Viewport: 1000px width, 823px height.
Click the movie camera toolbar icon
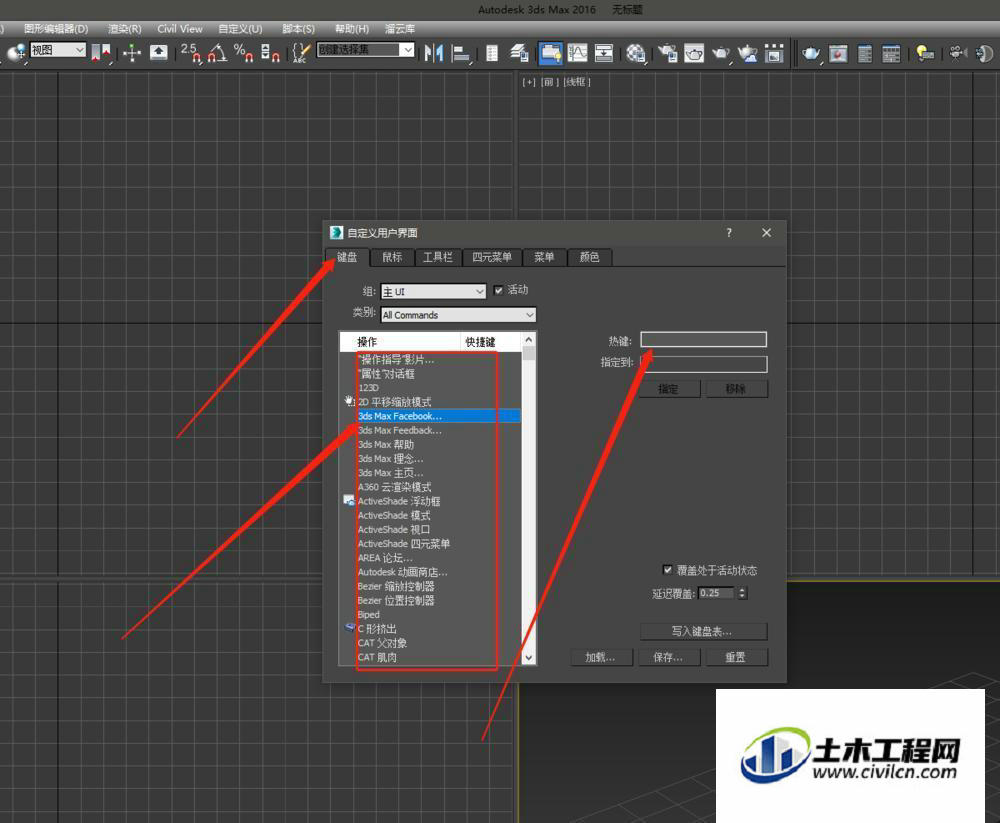tap(958, 53)
